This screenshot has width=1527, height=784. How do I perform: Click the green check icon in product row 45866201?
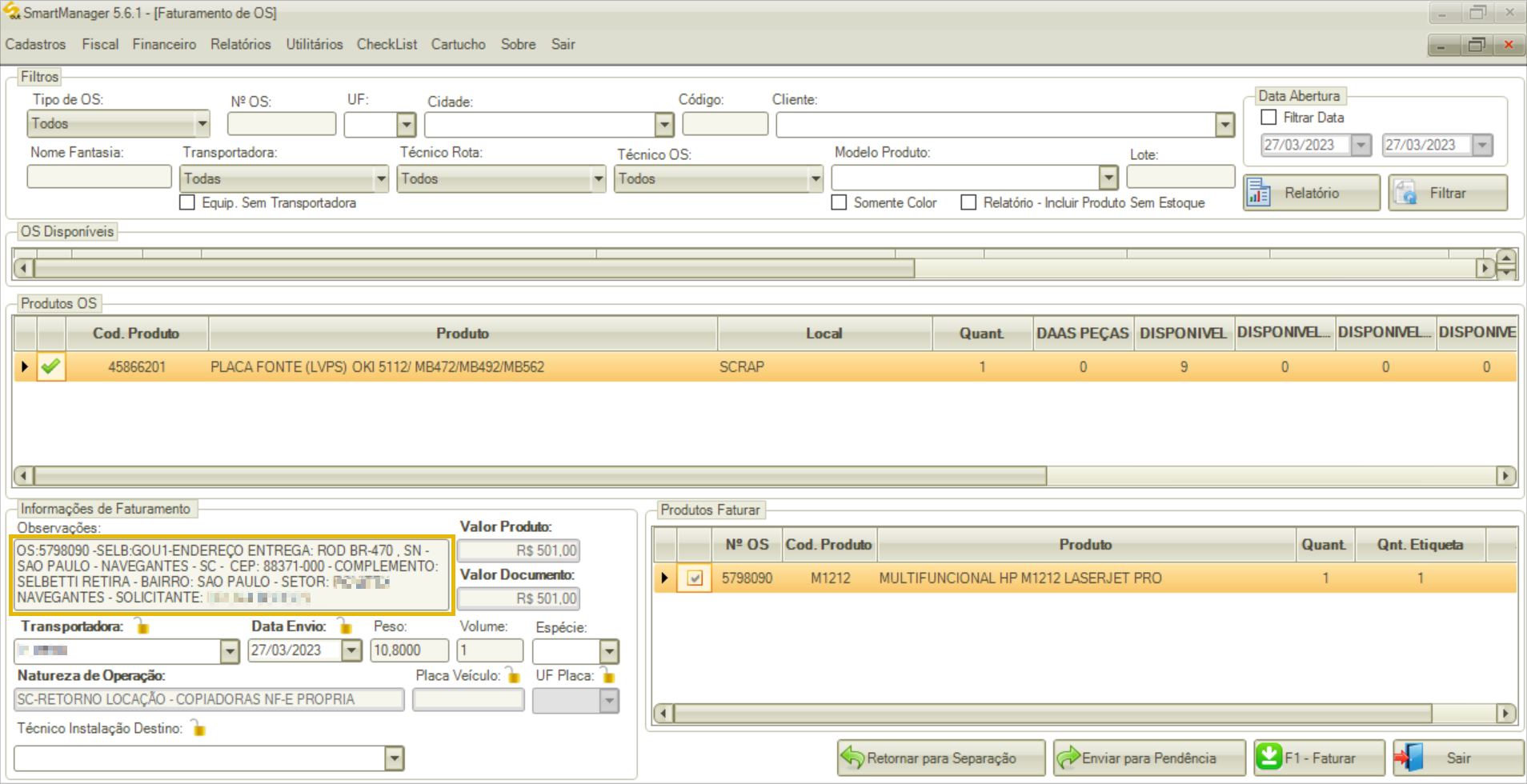(51, 366)
